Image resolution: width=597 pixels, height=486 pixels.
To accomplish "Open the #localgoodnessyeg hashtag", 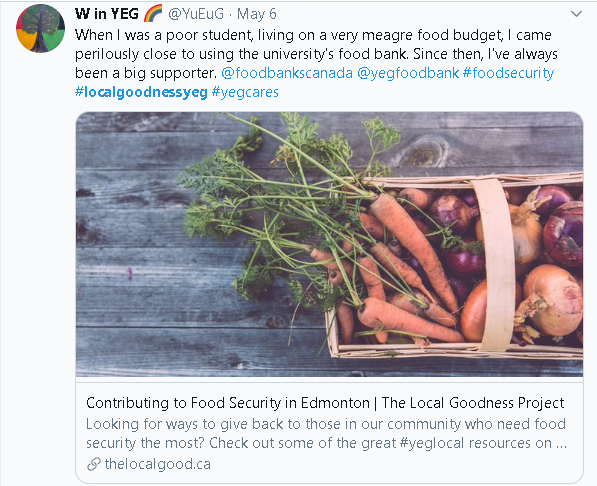I will [141, 92].
